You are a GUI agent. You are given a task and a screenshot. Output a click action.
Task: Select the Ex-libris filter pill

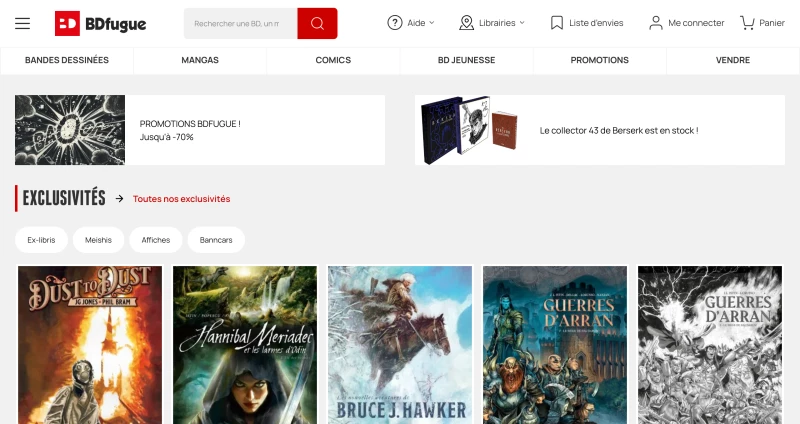click(x=41, y=240)
